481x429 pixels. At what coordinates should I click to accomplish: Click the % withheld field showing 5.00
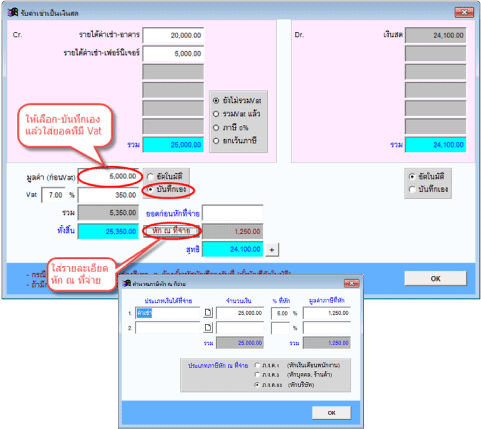coord(281,313)
